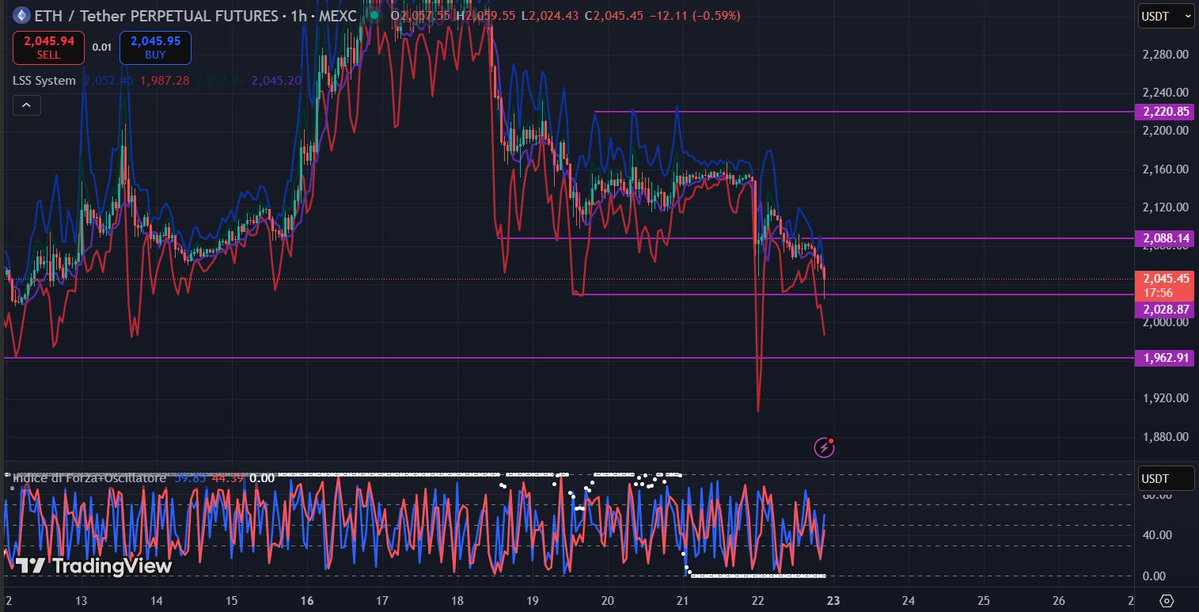Collapse the indicator legend with chevron button
This screenshot has width=1199, height=612.
(x=27, y=106)
